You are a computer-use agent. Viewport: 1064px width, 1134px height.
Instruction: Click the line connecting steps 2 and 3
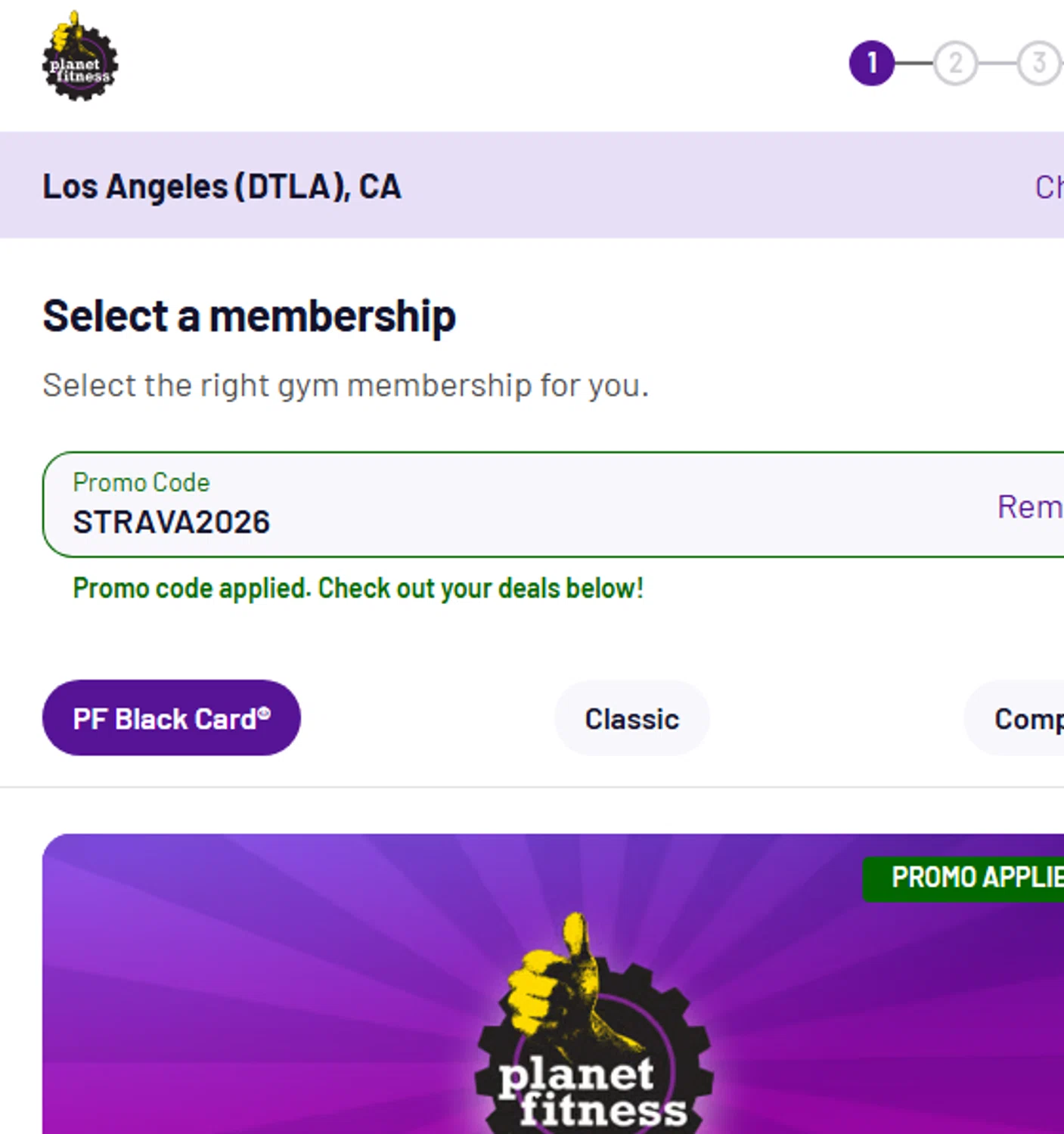[x=997, y=63]
